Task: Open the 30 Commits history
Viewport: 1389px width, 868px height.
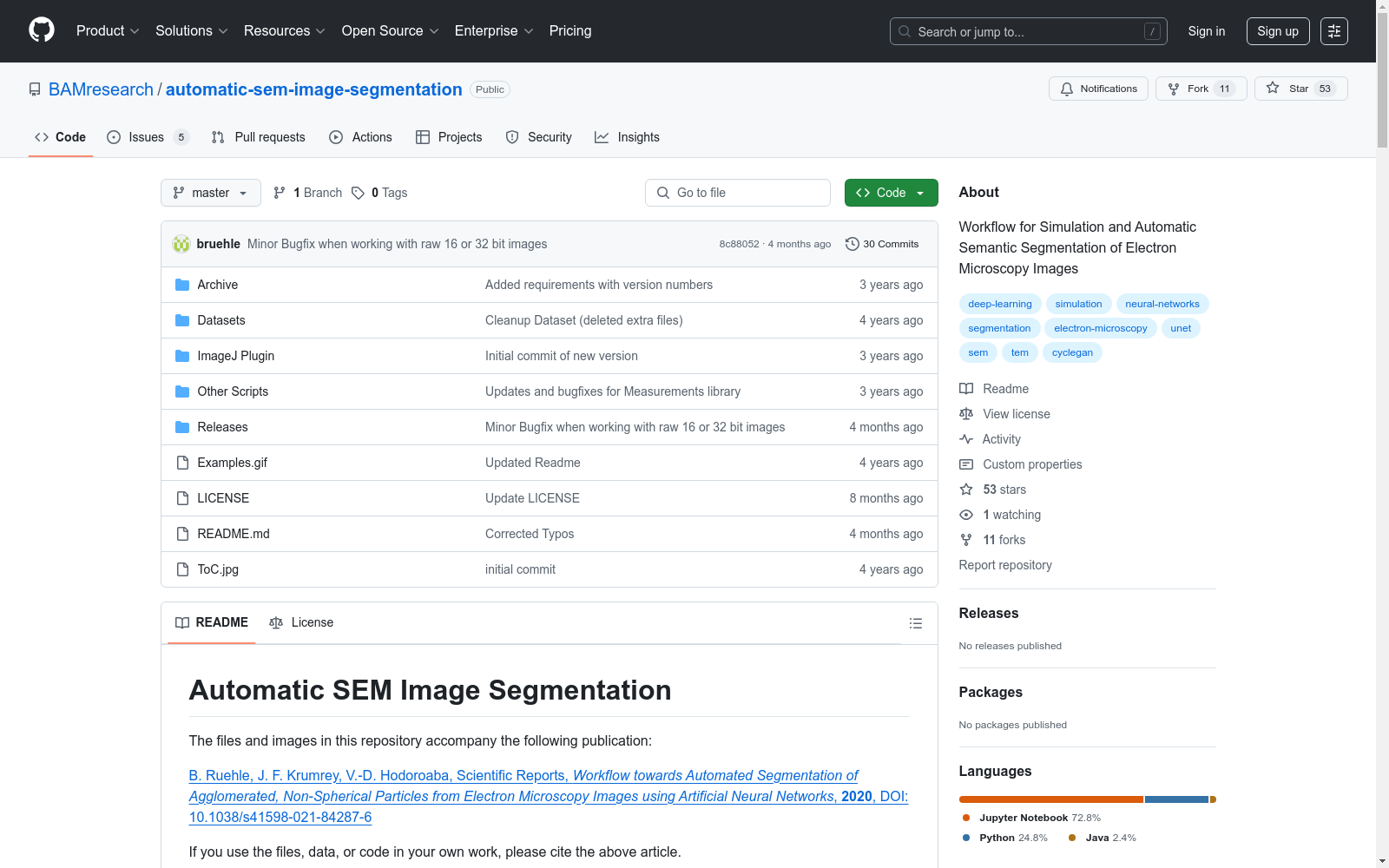Action: pos(882,244)
